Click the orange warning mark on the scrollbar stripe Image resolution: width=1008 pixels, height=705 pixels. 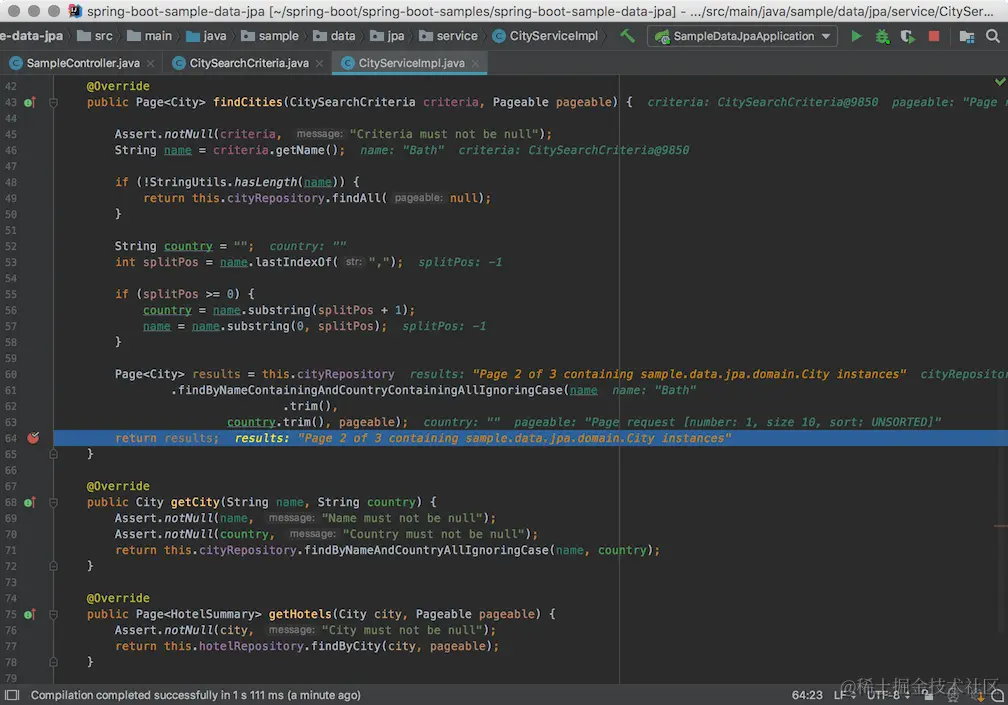coord(1000,526)
